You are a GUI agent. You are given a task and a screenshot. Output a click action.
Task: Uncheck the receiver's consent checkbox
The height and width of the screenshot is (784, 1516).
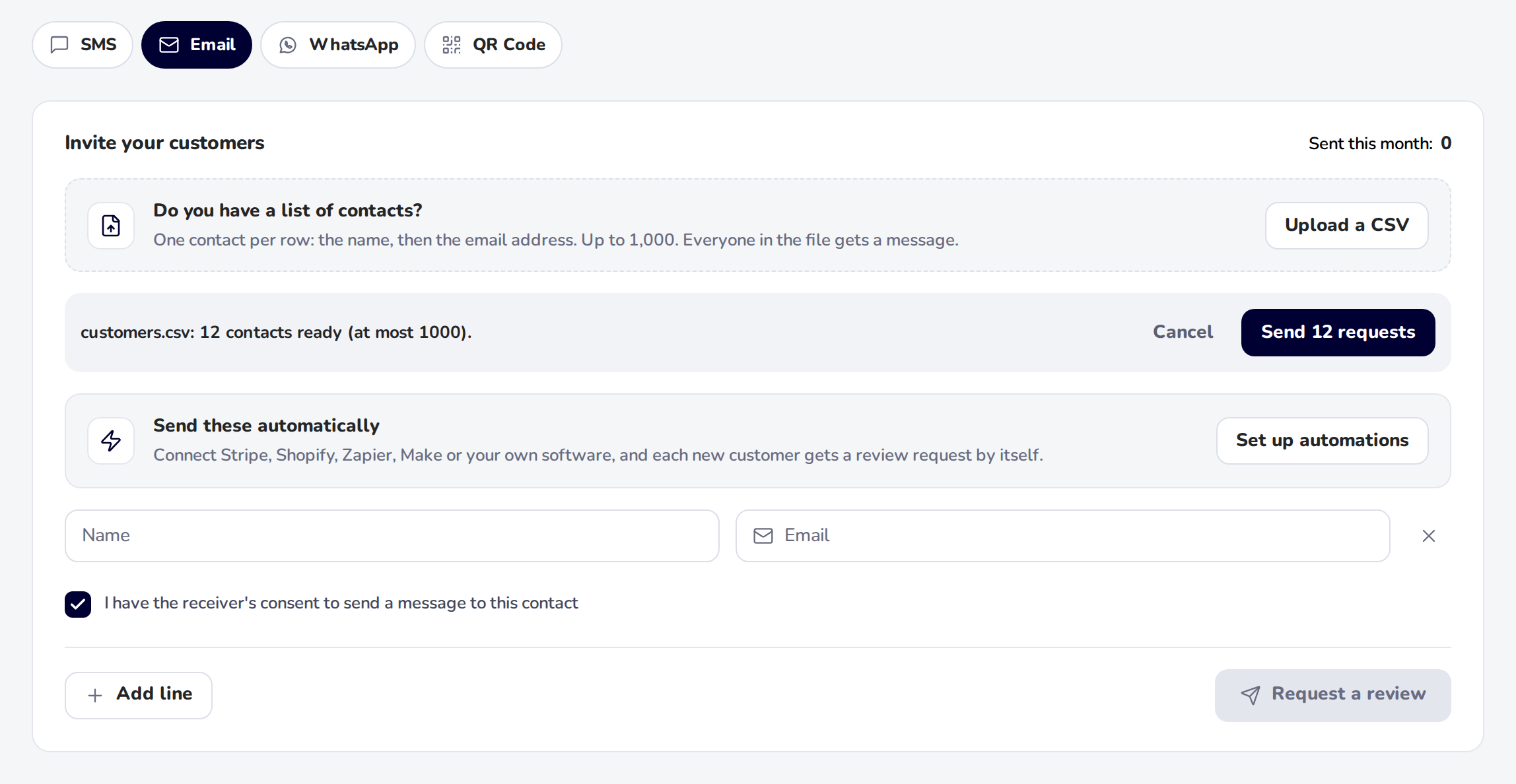[x=78, y=604]
